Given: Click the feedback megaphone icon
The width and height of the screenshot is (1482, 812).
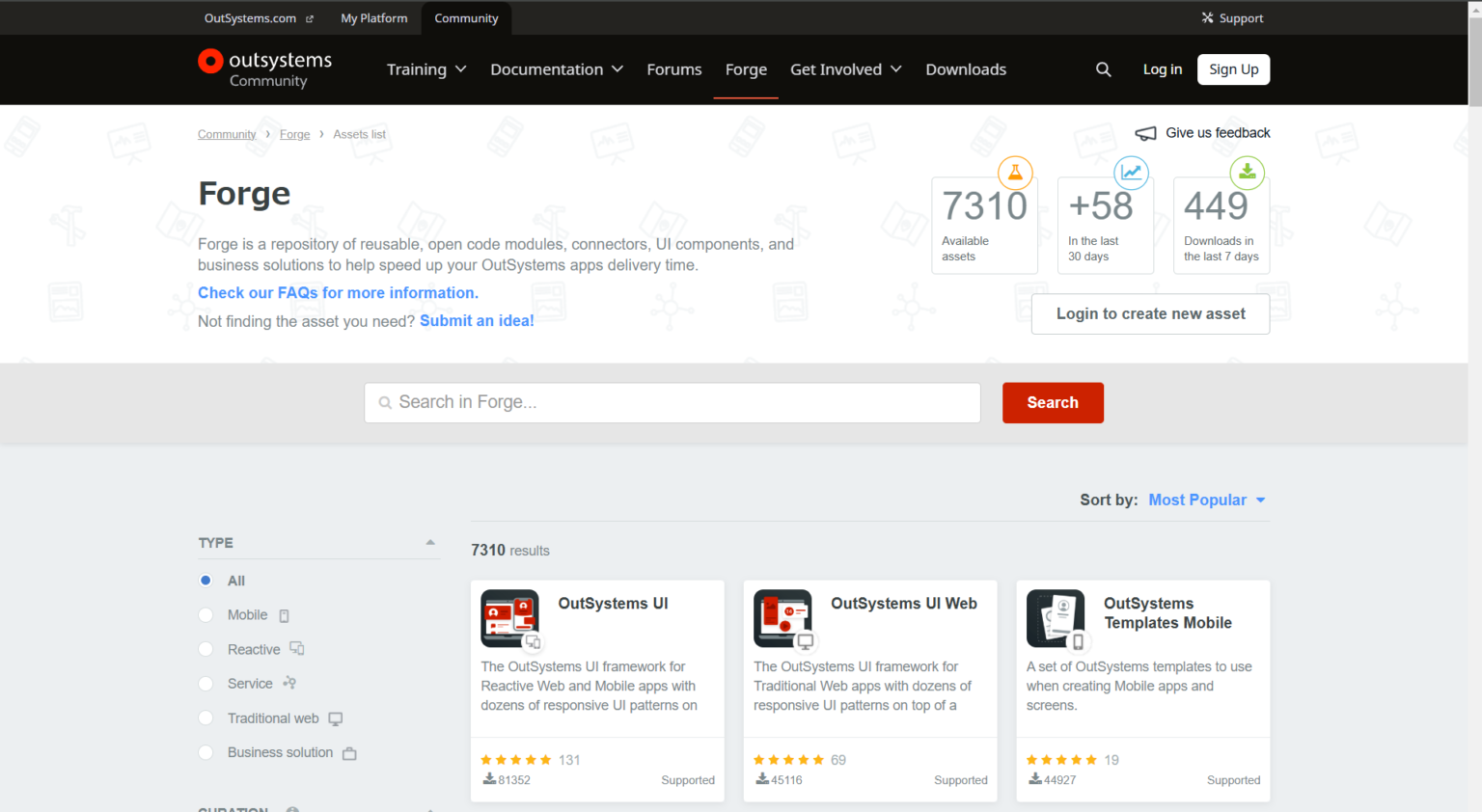Looking at the screenshot, I should [1145, 133].
